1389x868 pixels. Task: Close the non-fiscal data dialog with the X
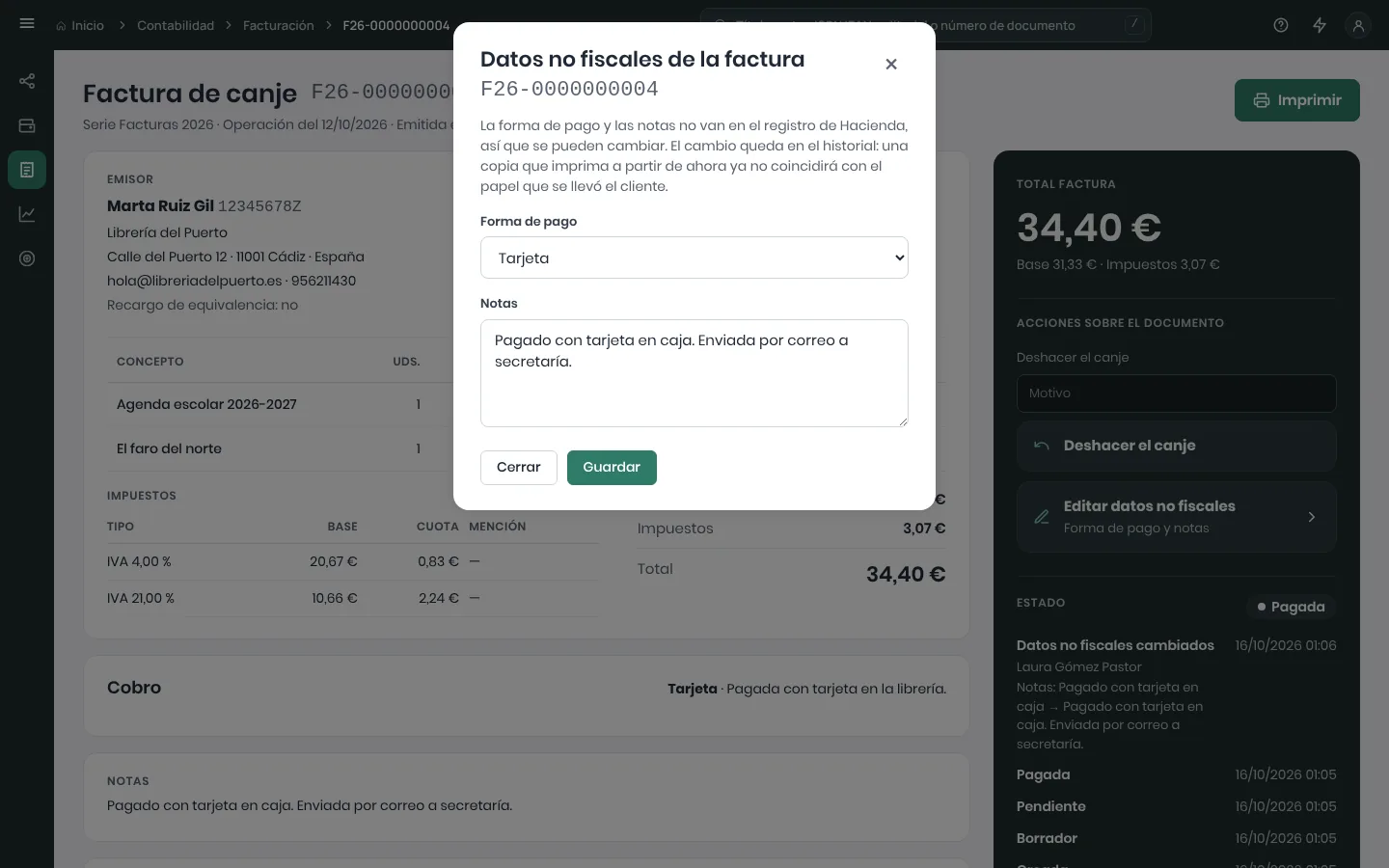click(x=891, y=64)
